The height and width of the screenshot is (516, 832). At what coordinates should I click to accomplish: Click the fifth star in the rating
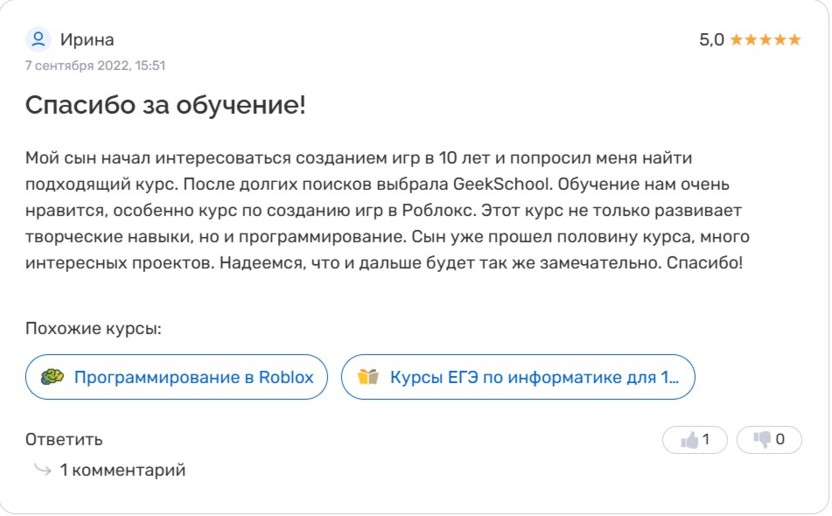(795, 40)
